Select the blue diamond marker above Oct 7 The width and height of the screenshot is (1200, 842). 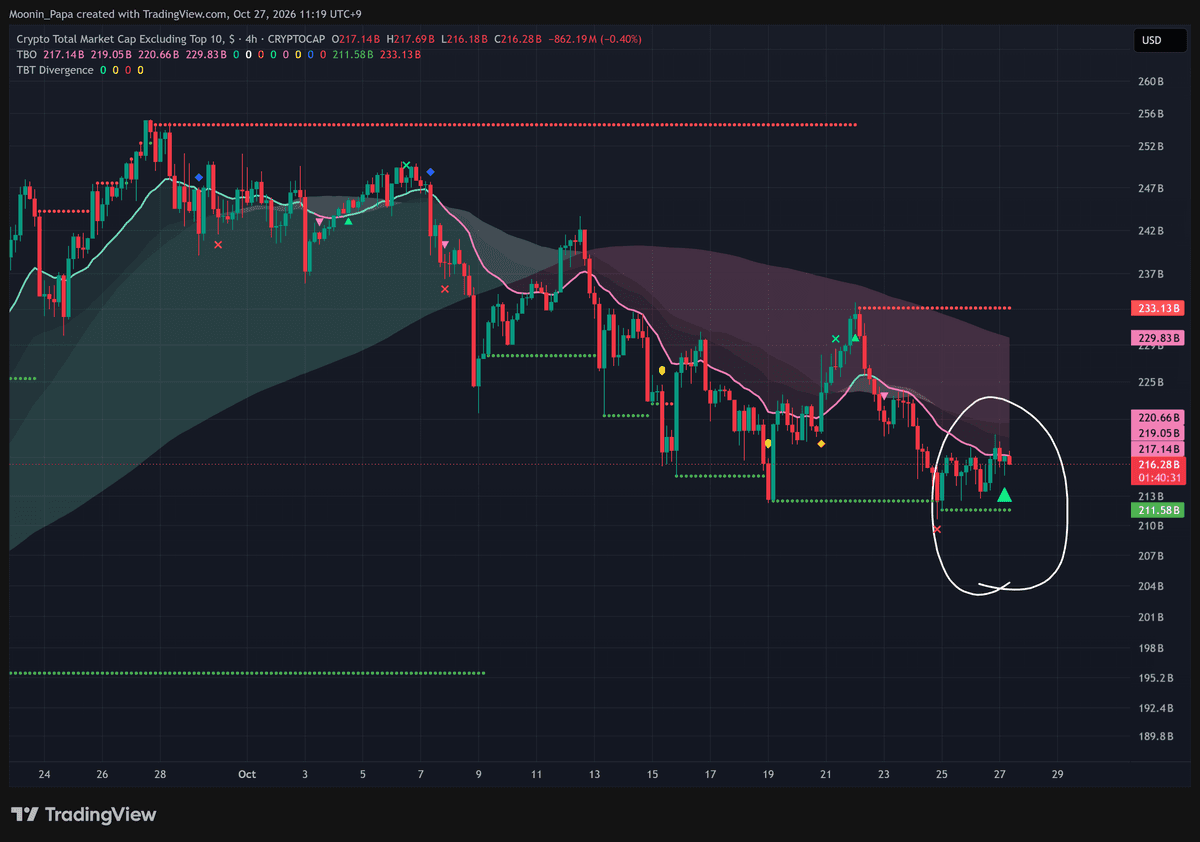click(430, 172)
